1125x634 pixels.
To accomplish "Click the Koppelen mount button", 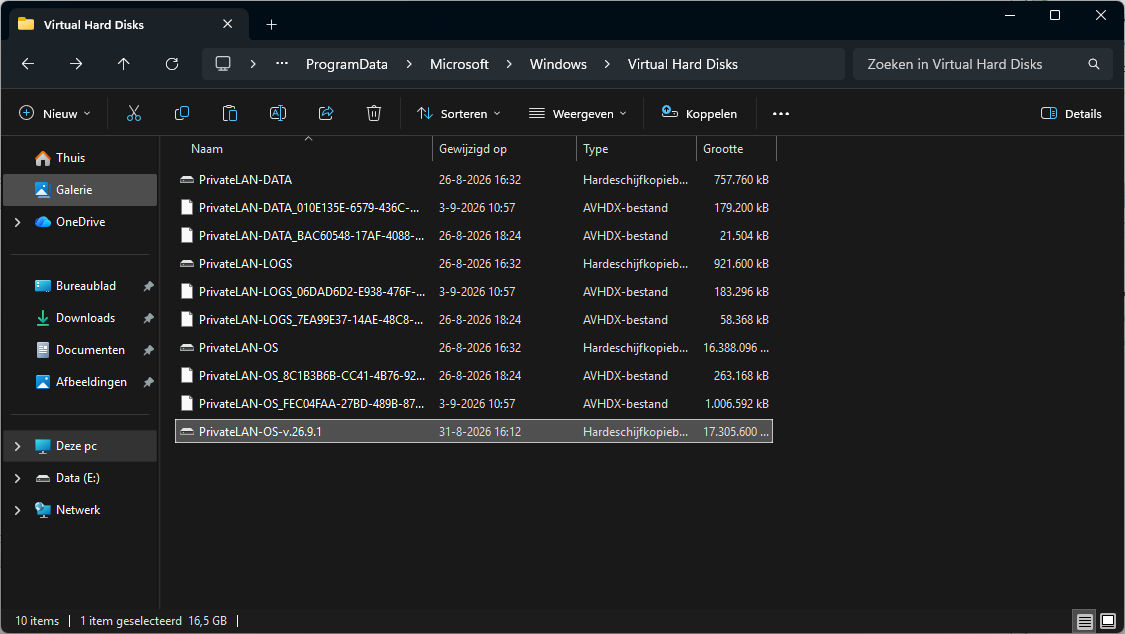I will point(700,113).
